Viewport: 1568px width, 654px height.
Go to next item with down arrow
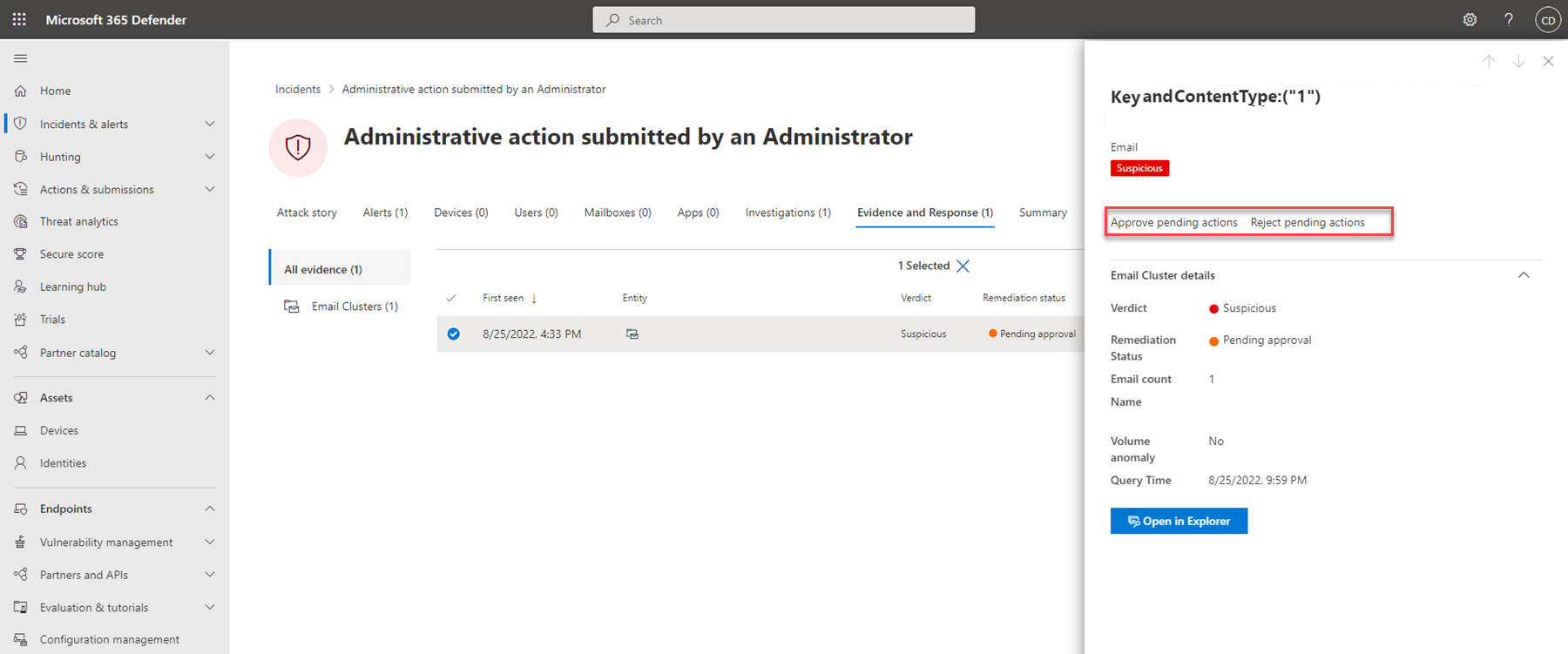click(1518, 61)
